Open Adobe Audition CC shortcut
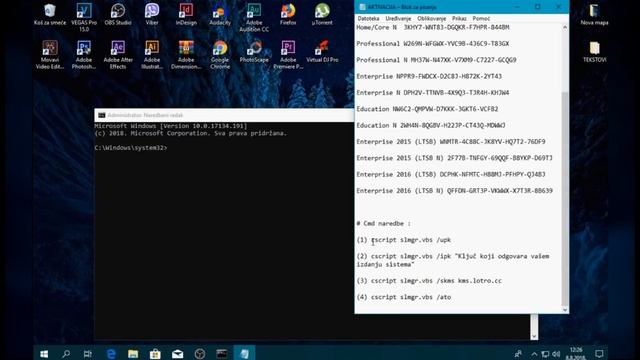The width and height of the screenshot is (640, 360). [x=254, y=18]
